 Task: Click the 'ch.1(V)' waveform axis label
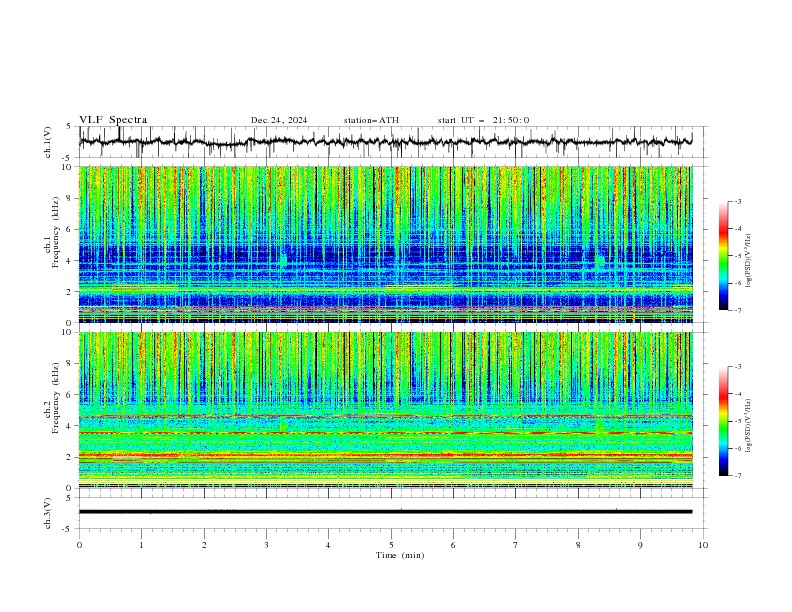pos(48,142)
